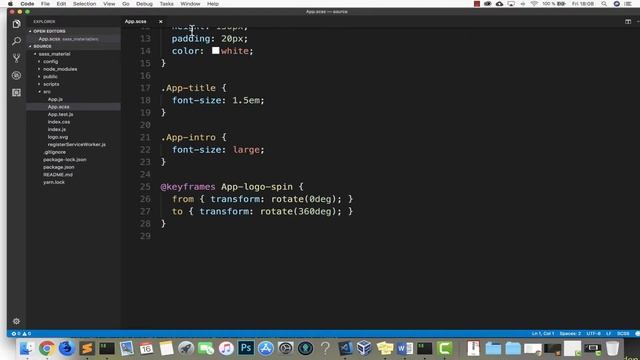
Task: Open the Window menu
Action: (190, 4)
